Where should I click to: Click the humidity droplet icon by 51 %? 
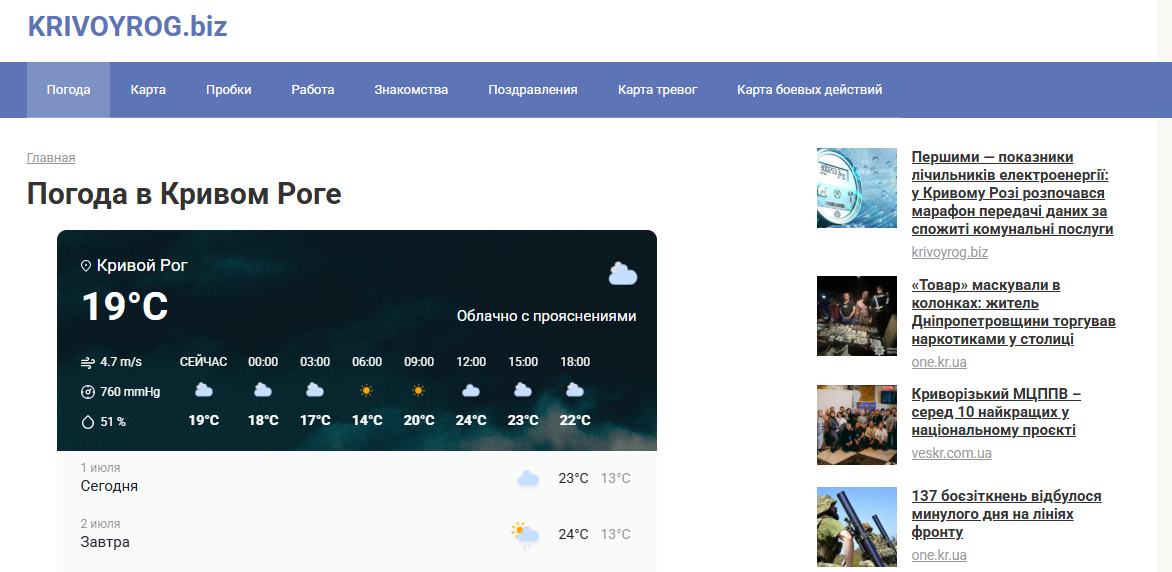tap(87, 422)
